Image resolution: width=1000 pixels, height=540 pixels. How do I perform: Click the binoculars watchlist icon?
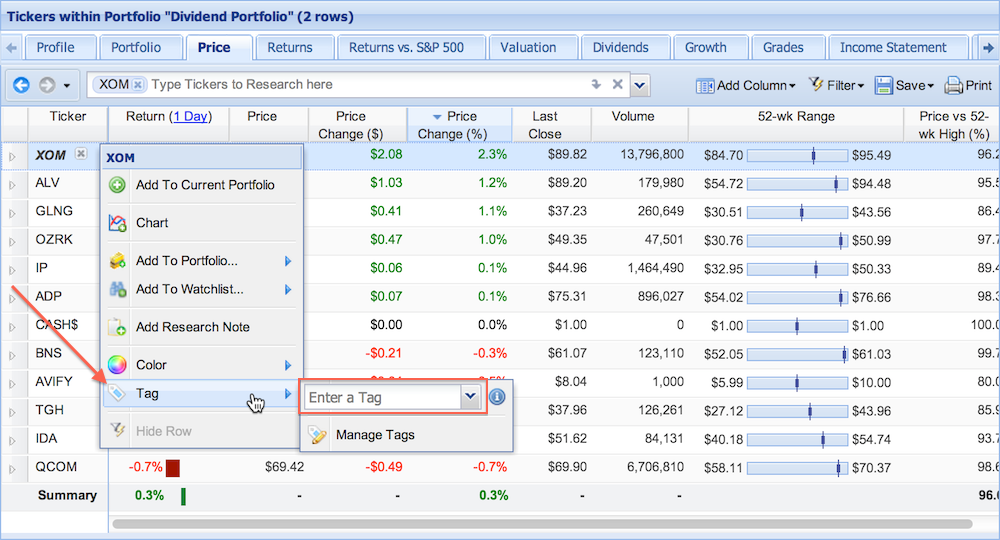[117, 289]
